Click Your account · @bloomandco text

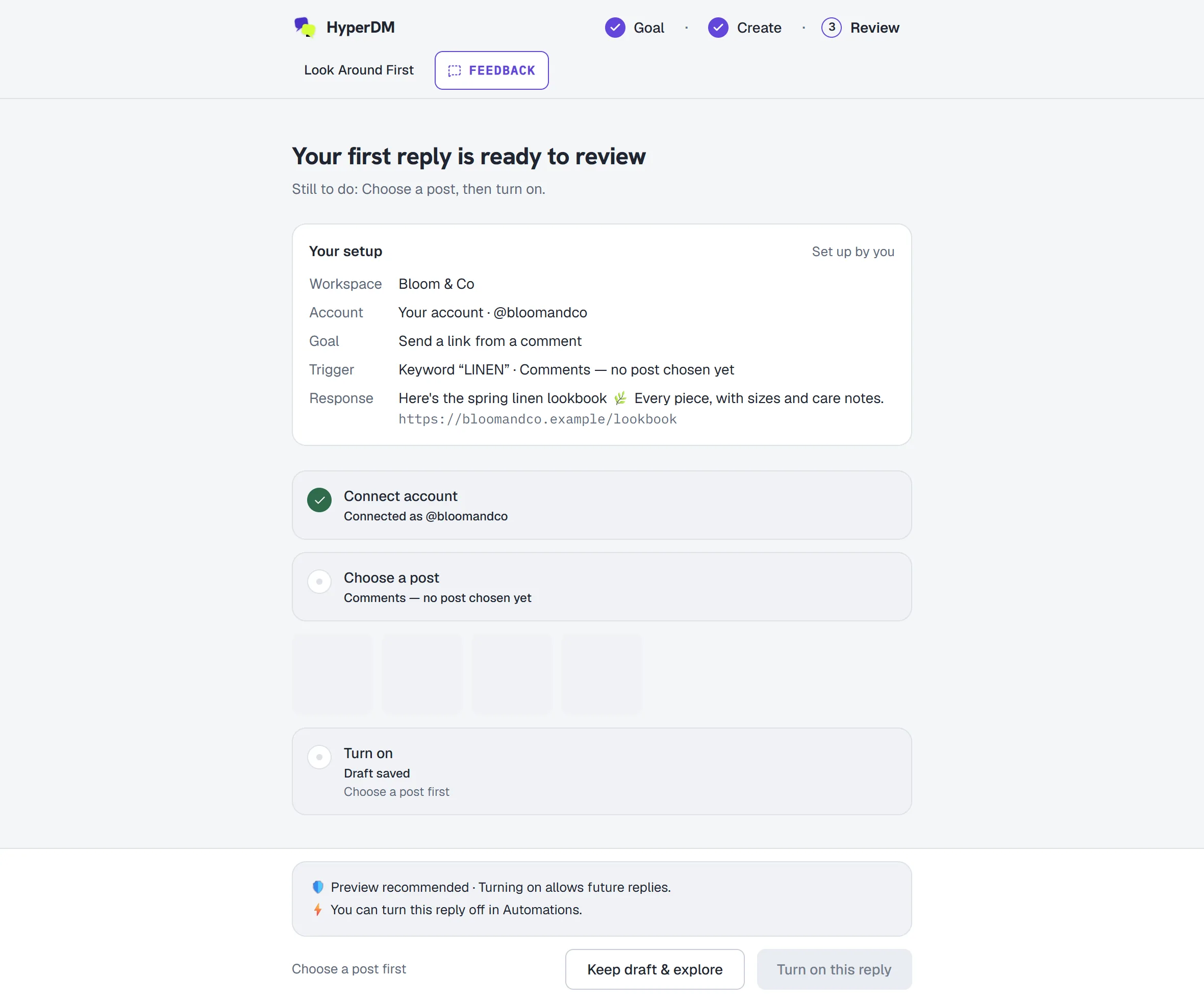[x=492, y=312]
